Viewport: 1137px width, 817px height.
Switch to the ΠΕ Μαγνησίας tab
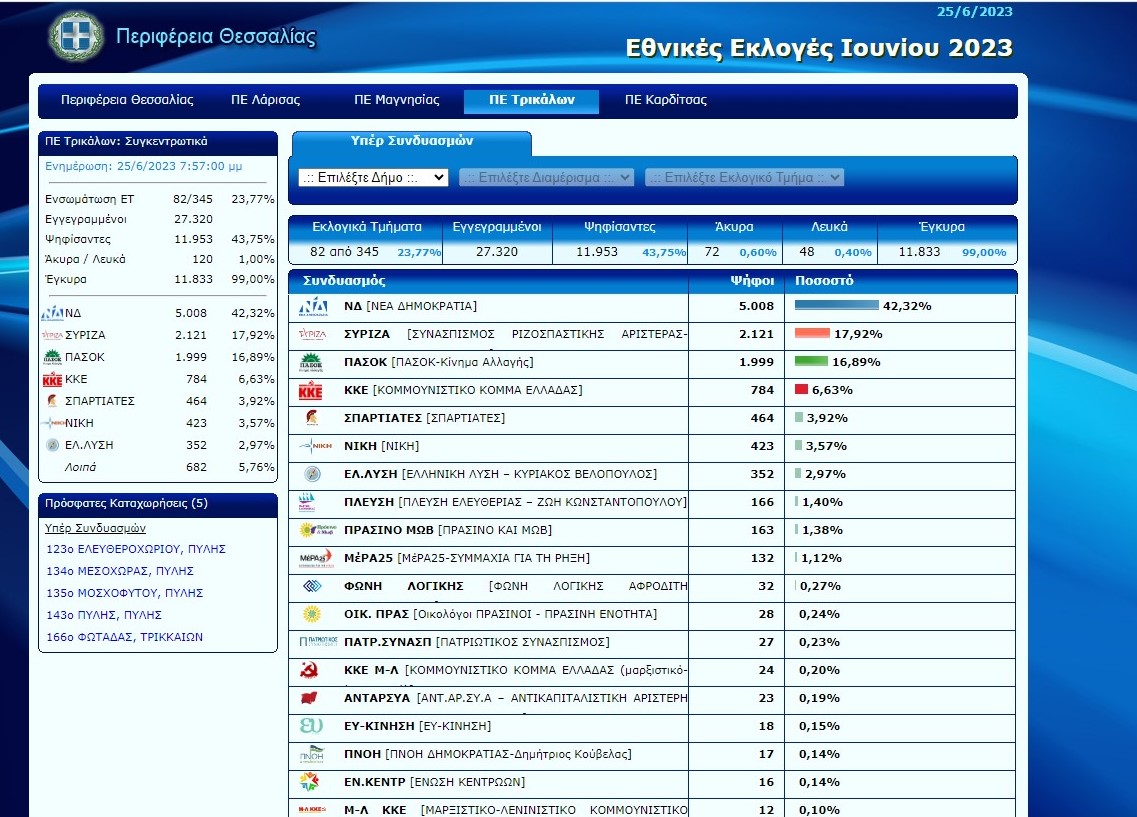pyautogui.click(x=397, y=100)
